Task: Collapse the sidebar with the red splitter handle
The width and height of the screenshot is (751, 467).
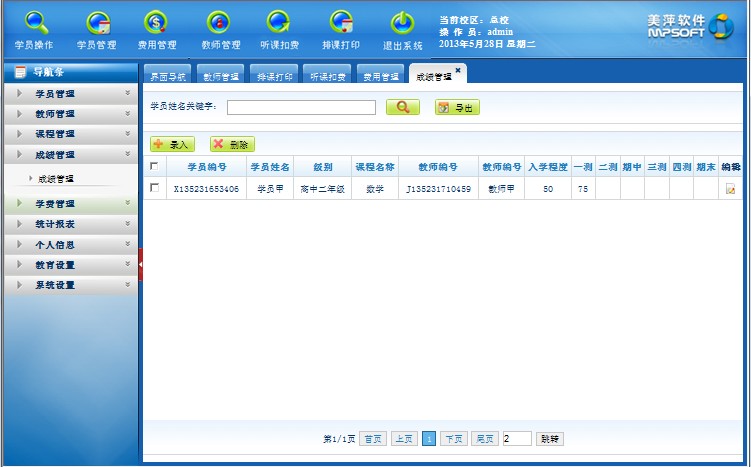Action: 140,264
